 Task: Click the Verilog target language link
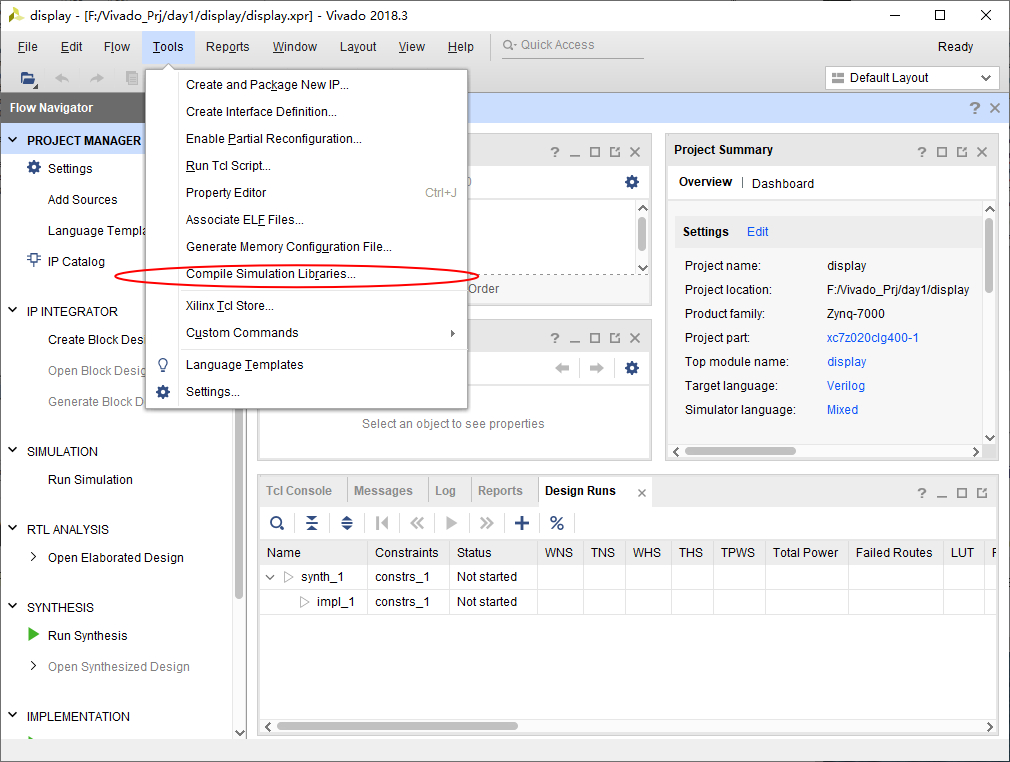pyautogui.click(x=846, y=386)
